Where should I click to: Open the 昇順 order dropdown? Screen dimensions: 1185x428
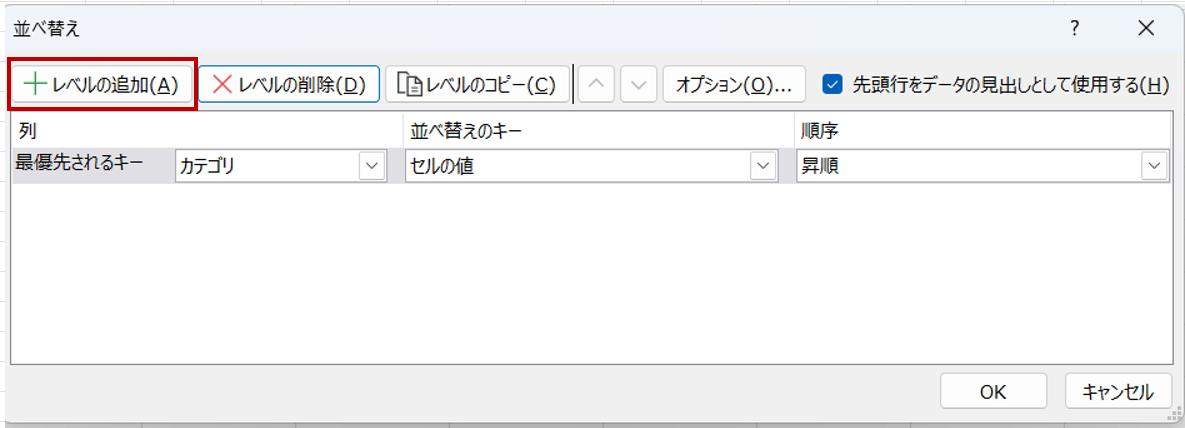point(1155,167)
